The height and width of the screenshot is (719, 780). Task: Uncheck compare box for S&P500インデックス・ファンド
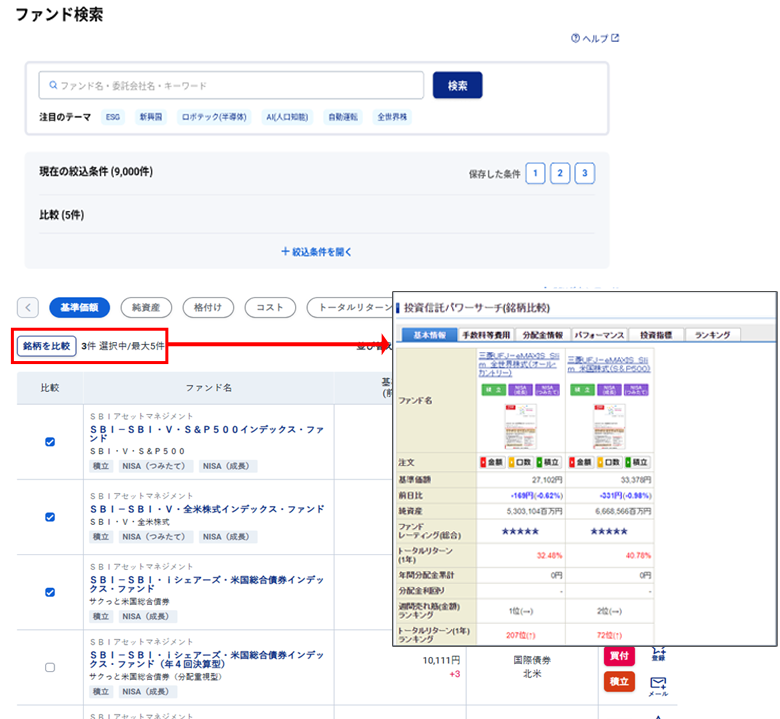pyautogui.click(x=50, y=442)
